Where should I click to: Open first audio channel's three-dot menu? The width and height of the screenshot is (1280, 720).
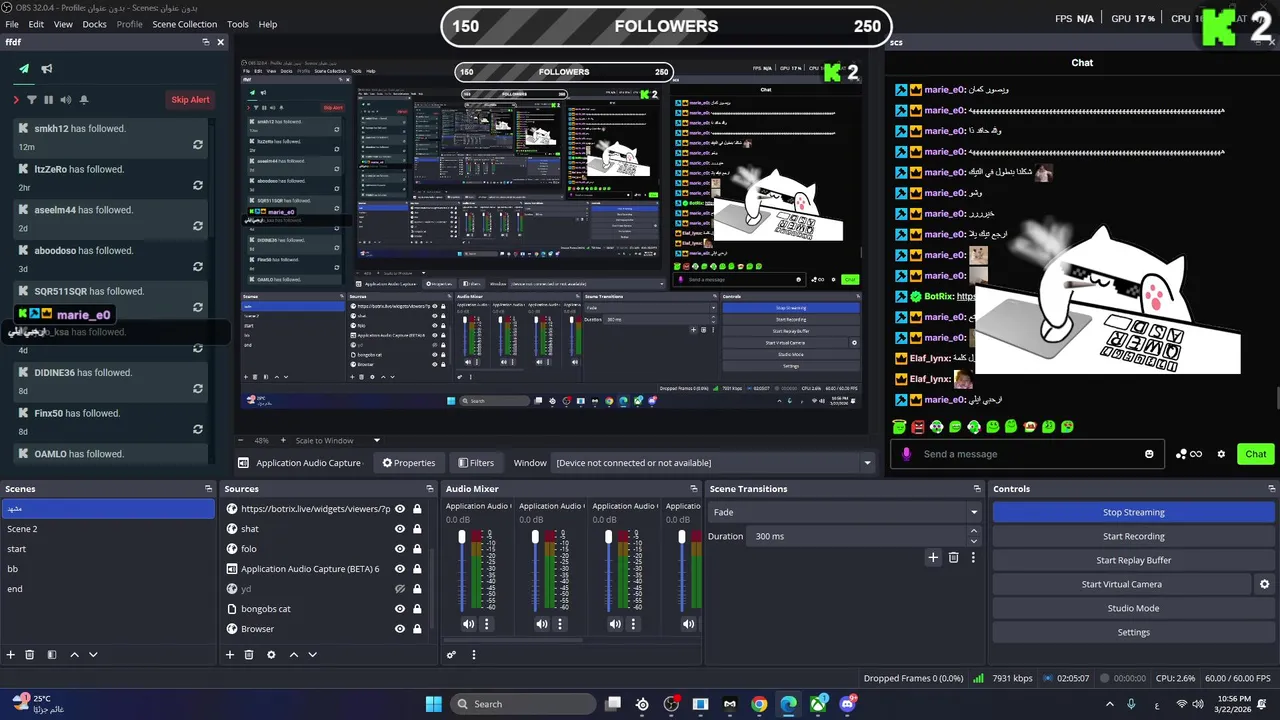[487, 624]
